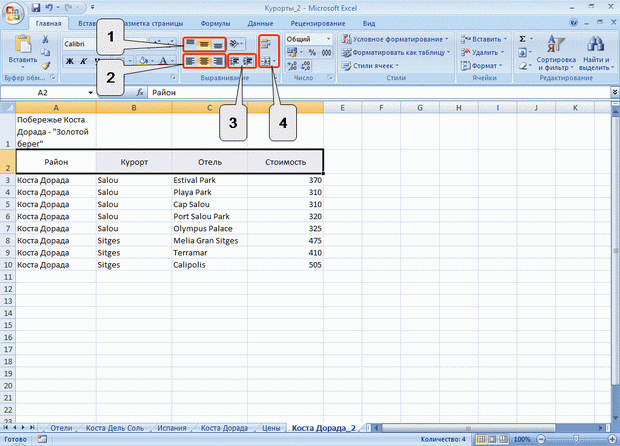620x446 pixels.
Task: Align cell content to top
Action: [190, 44]
